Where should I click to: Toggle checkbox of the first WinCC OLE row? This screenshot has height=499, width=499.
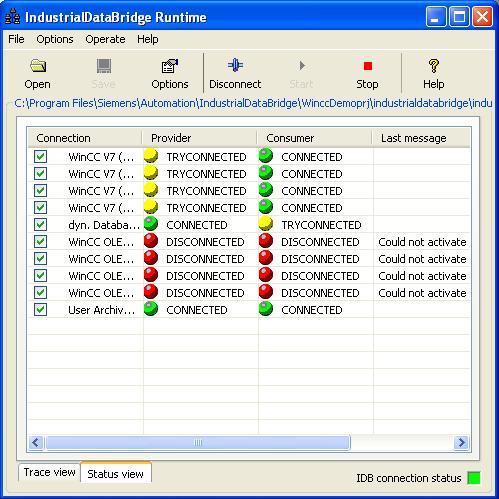coord(40,241)
